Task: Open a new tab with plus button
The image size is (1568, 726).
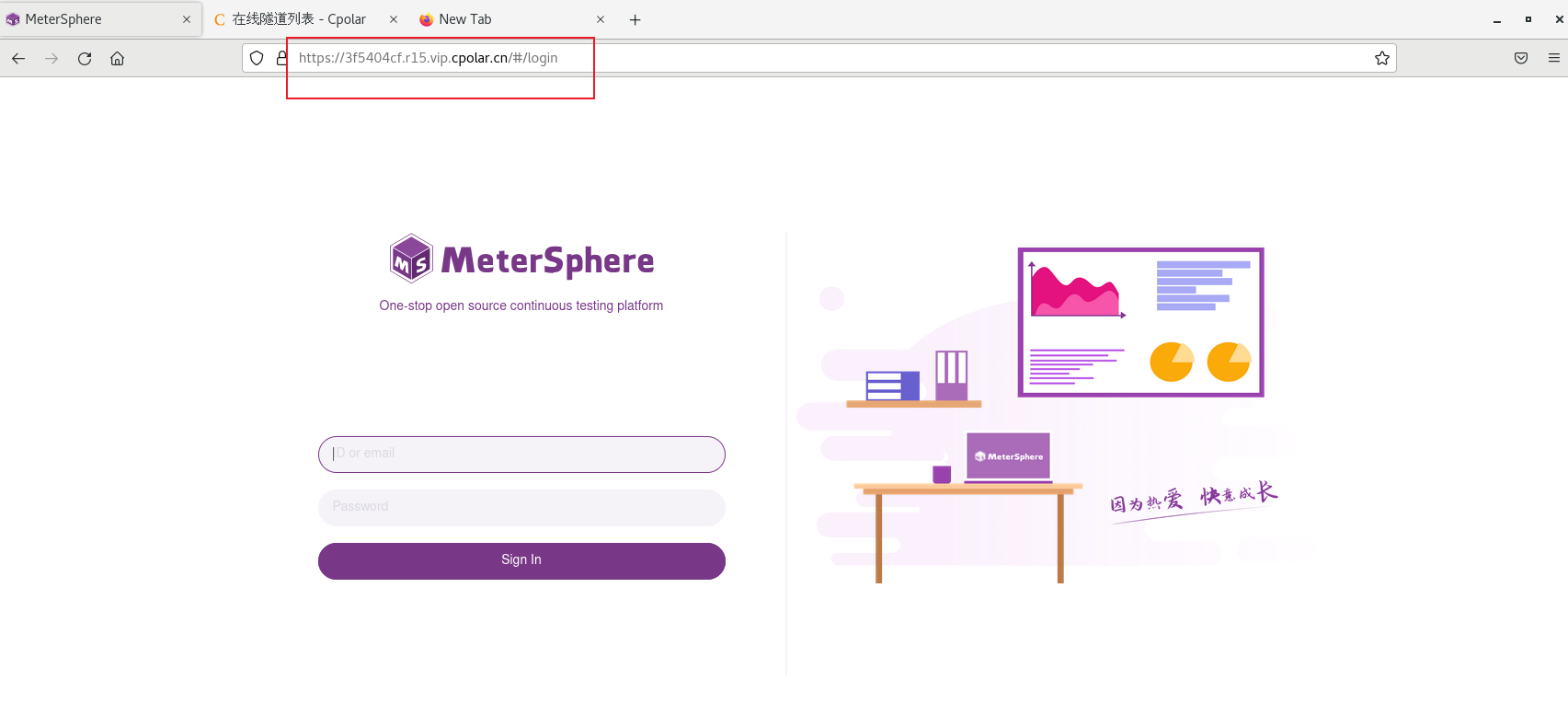Action: click(x=635, y=19)
